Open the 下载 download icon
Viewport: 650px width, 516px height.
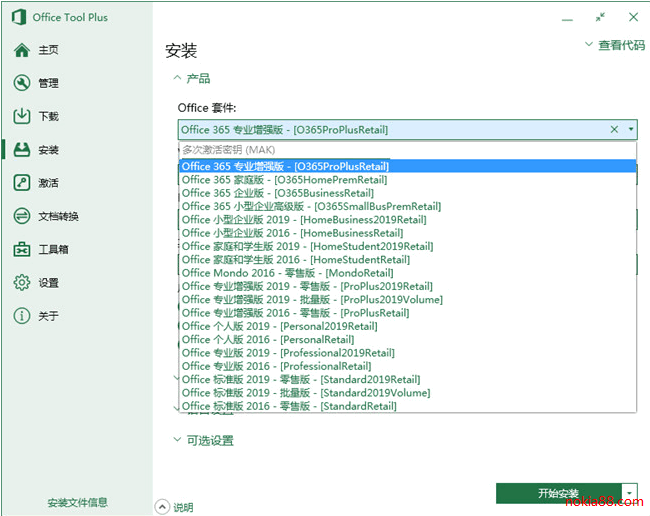pyautogui.click(x=22, y=116)
